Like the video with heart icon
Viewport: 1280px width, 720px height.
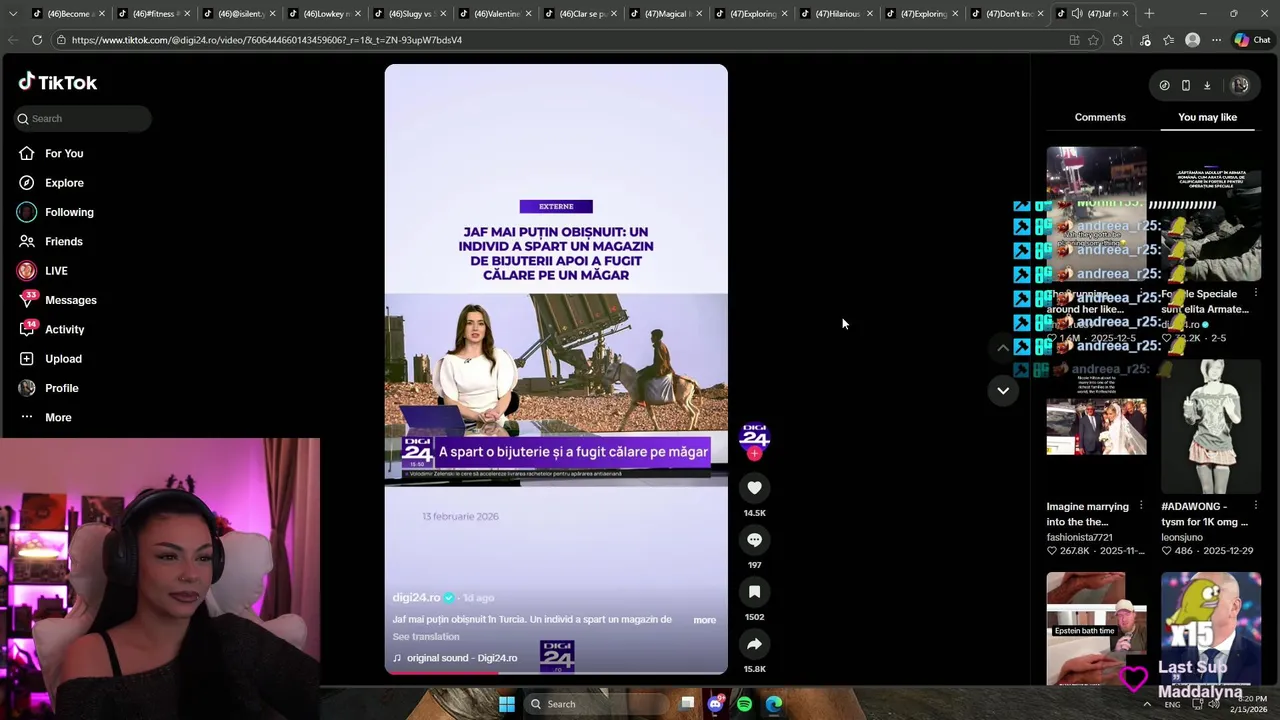(754, 487)
